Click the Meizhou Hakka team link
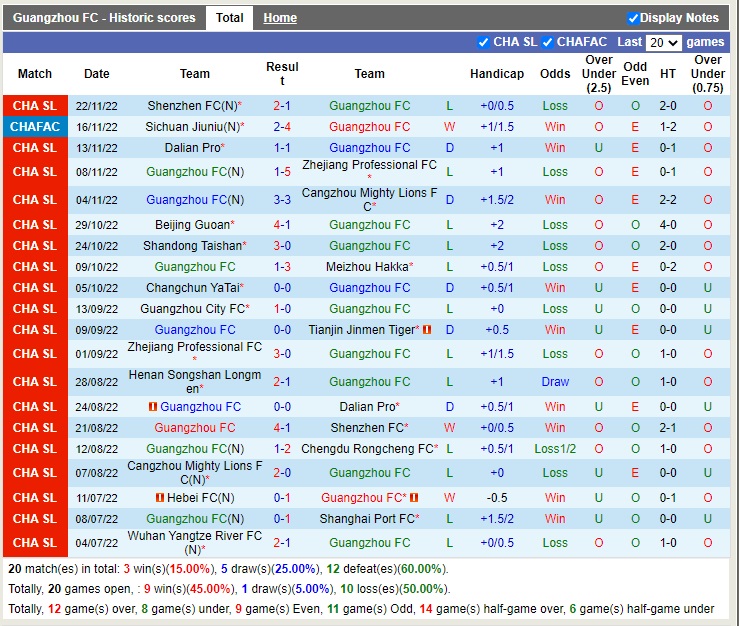 (367, 267)
